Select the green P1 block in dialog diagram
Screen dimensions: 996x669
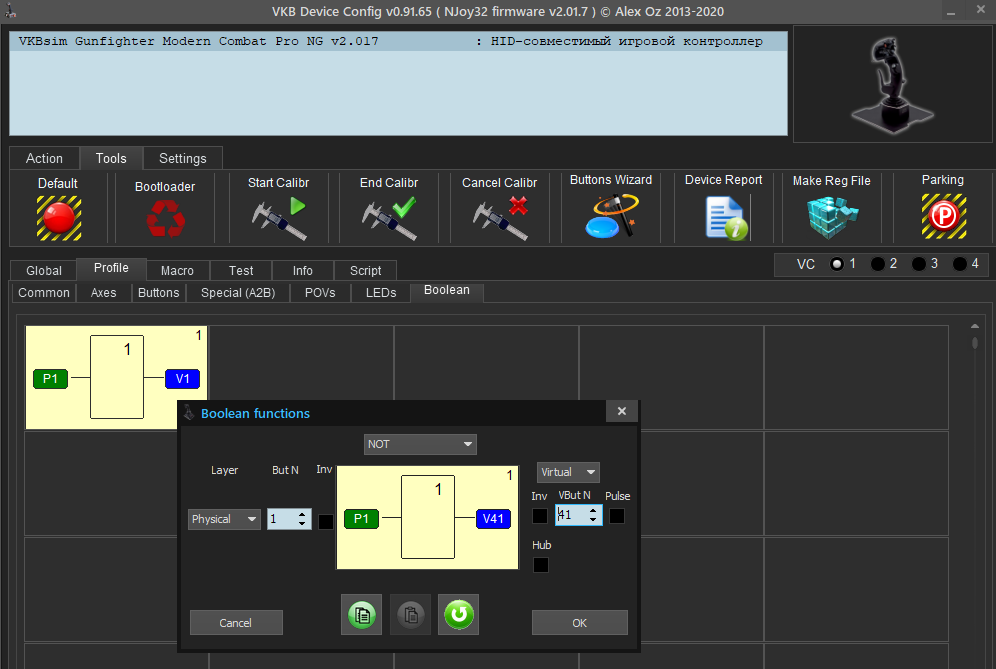pos(361,518)
